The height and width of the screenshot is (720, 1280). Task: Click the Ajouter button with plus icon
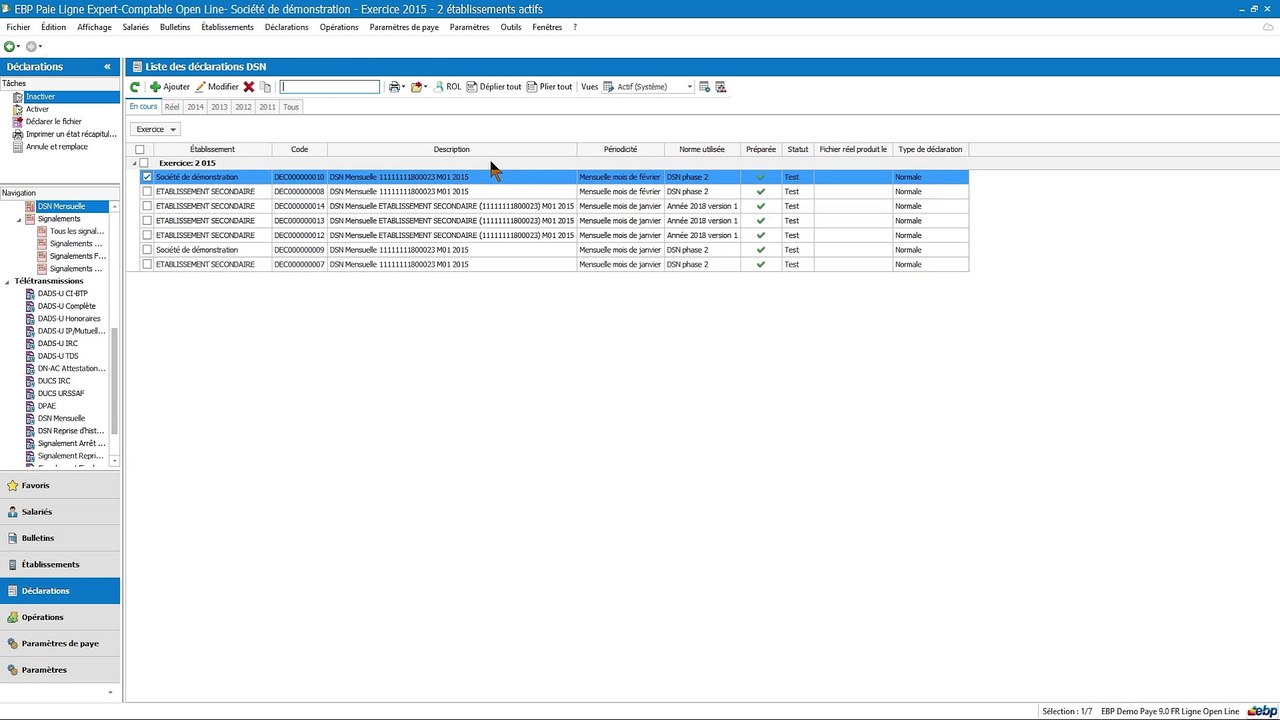(x=169, y=87)
